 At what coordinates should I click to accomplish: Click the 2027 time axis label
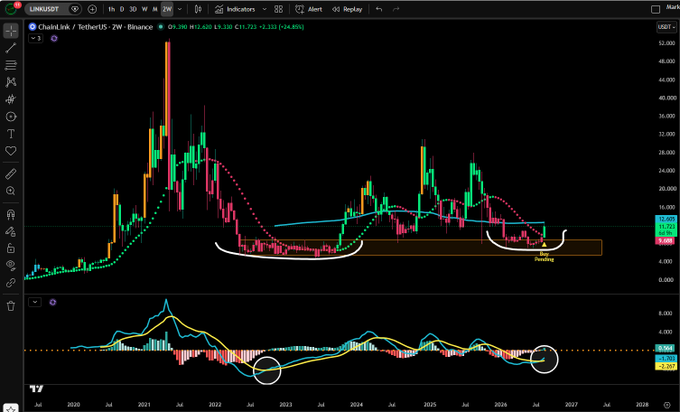571,405
